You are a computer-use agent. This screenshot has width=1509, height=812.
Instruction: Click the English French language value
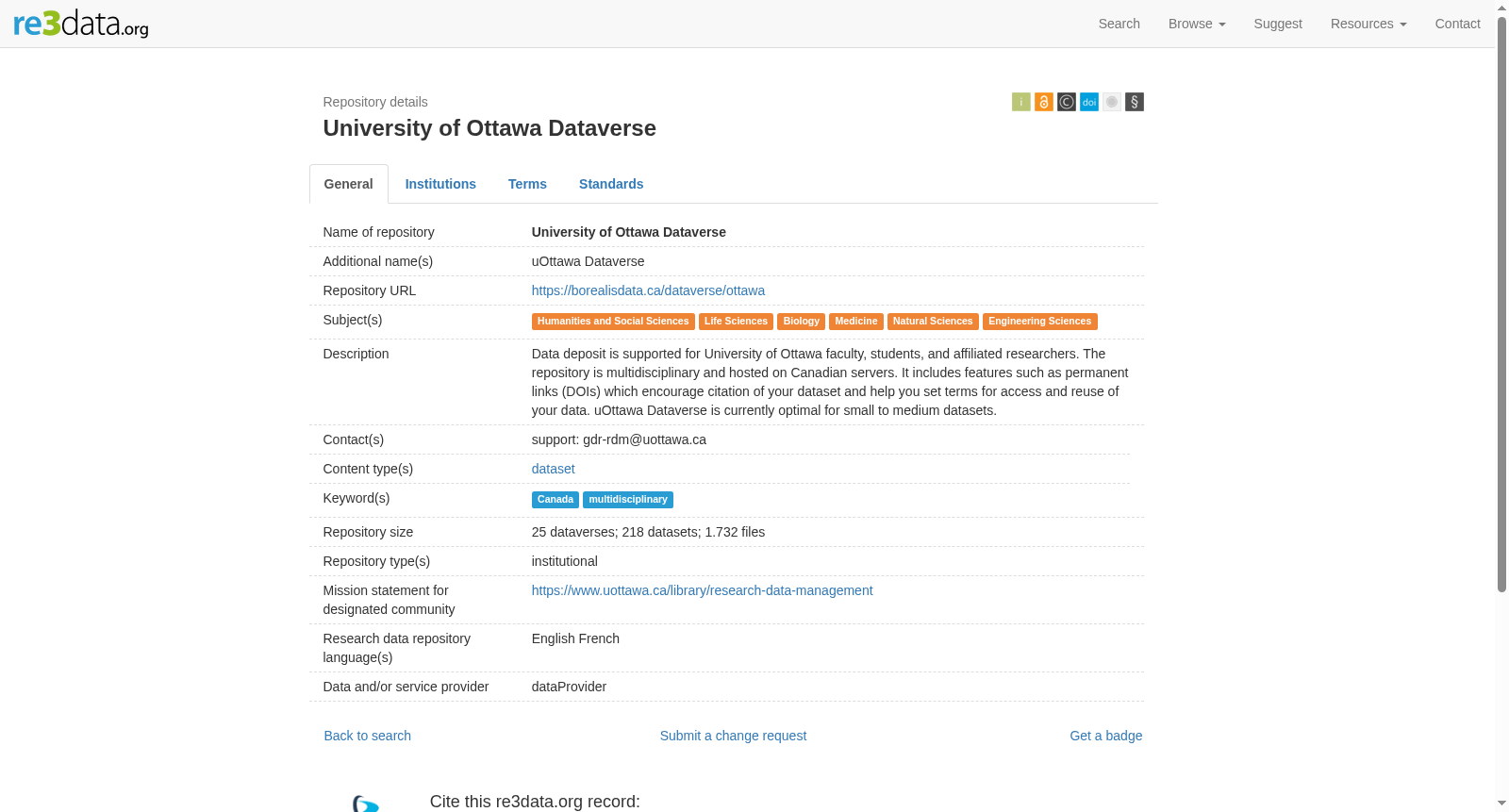[x=575, y=638]
